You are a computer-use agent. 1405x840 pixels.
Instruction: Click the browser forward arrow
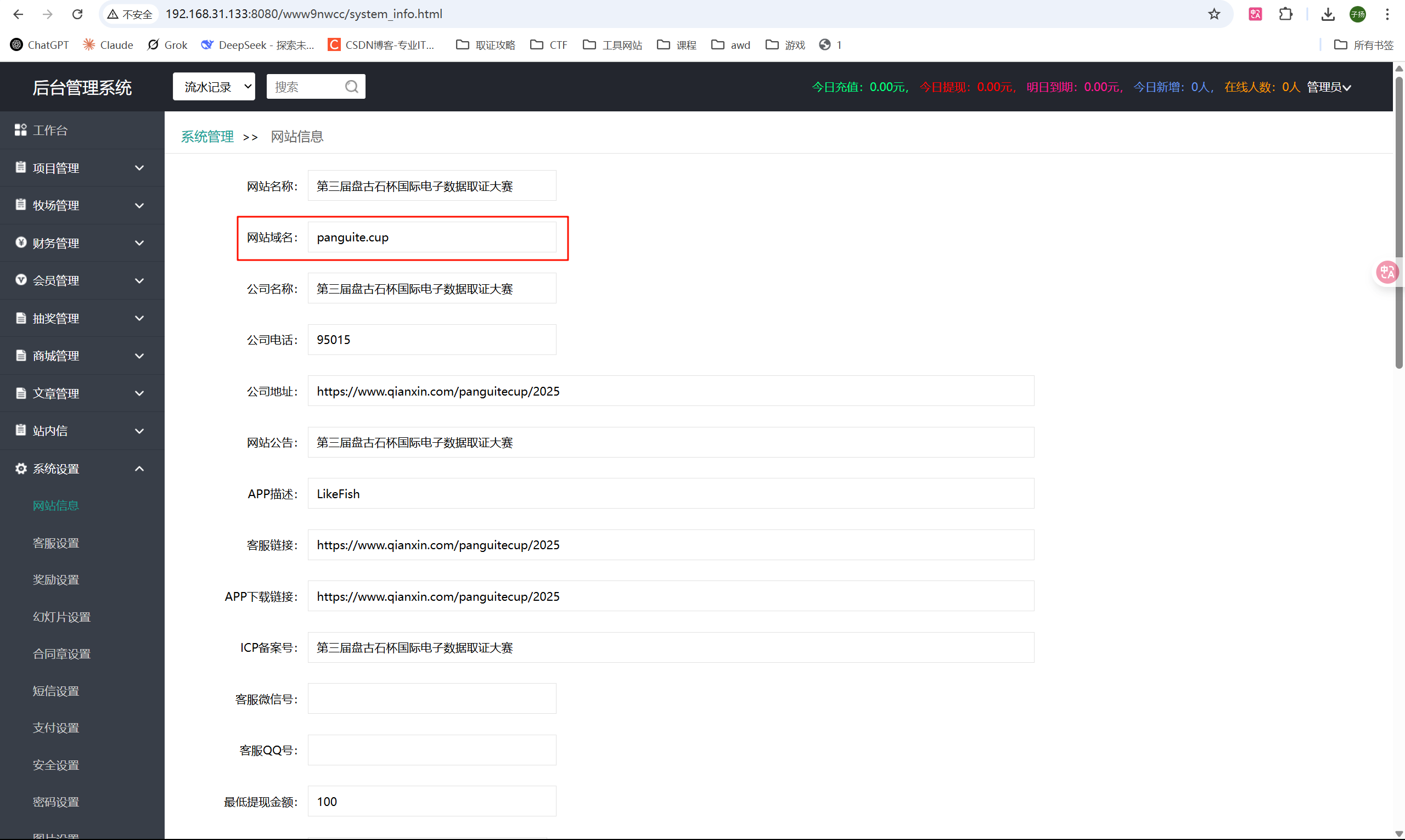48,14
